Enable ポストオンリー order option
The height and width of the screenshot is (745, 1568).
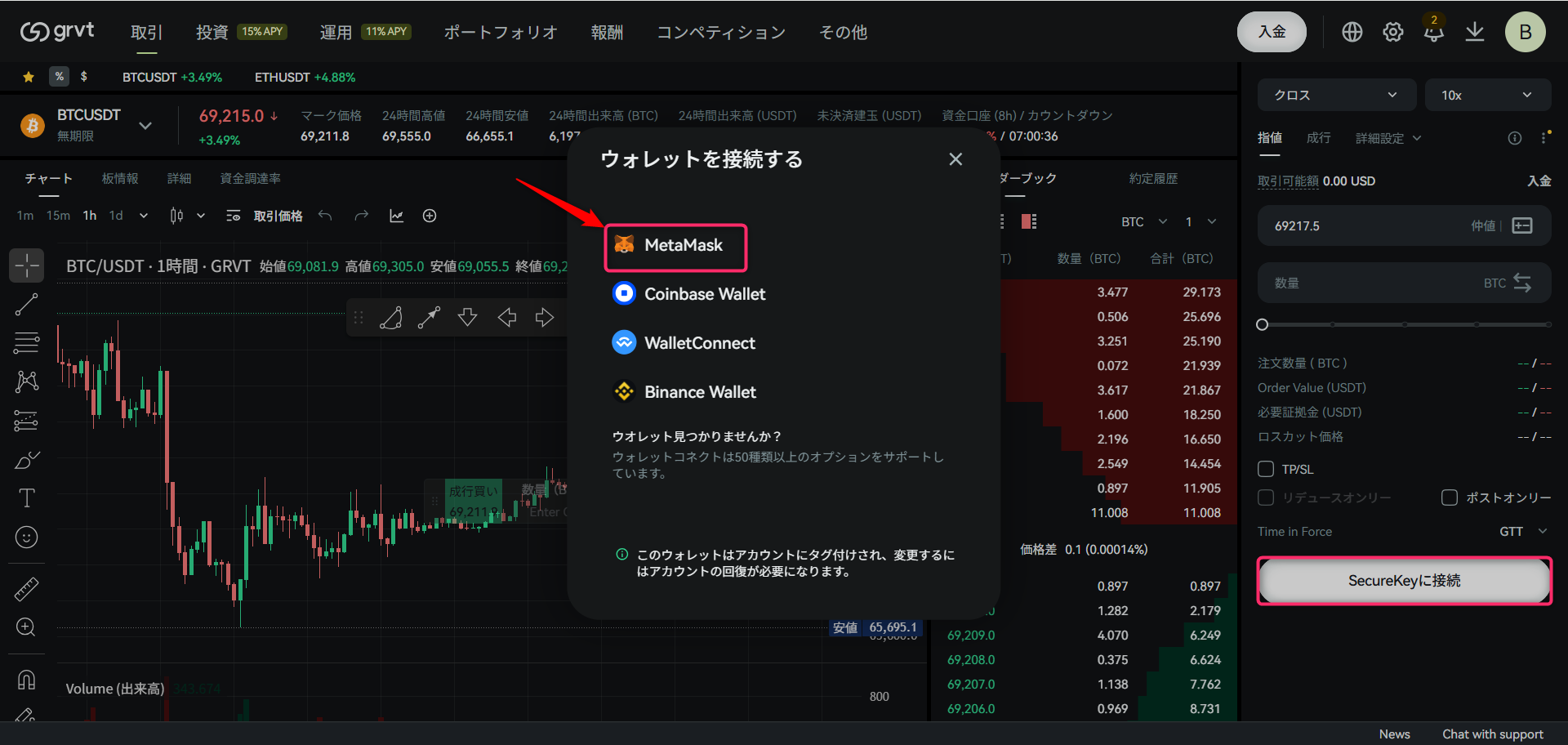1450,497
